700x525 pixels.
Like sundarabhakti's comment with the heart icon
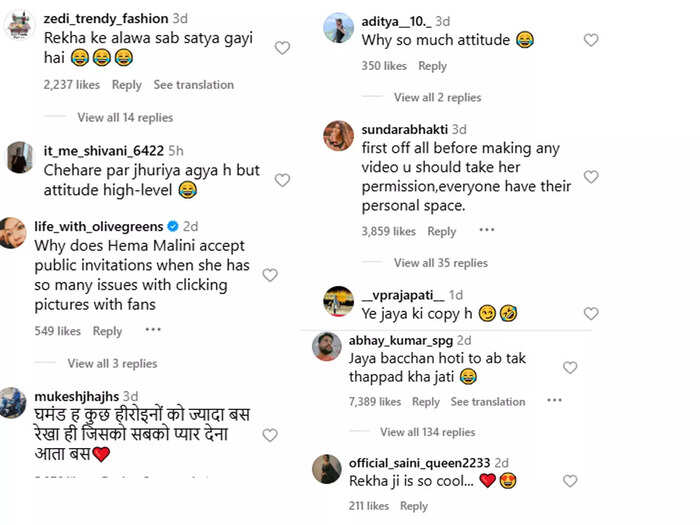point(591,177)
